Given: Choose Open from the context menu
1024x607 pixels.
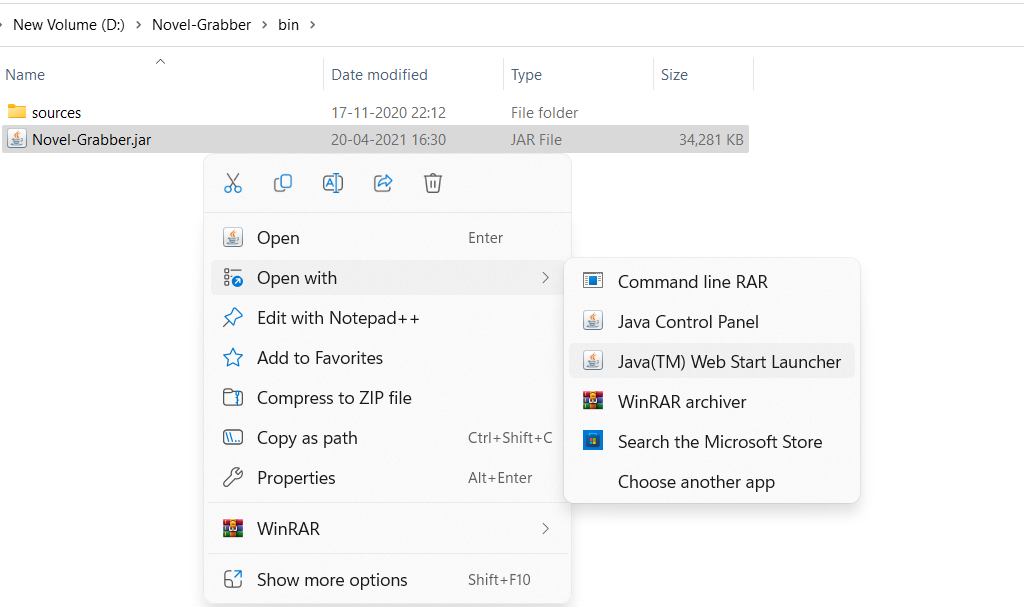Looking at the screenshot, I should pos(388,238).
